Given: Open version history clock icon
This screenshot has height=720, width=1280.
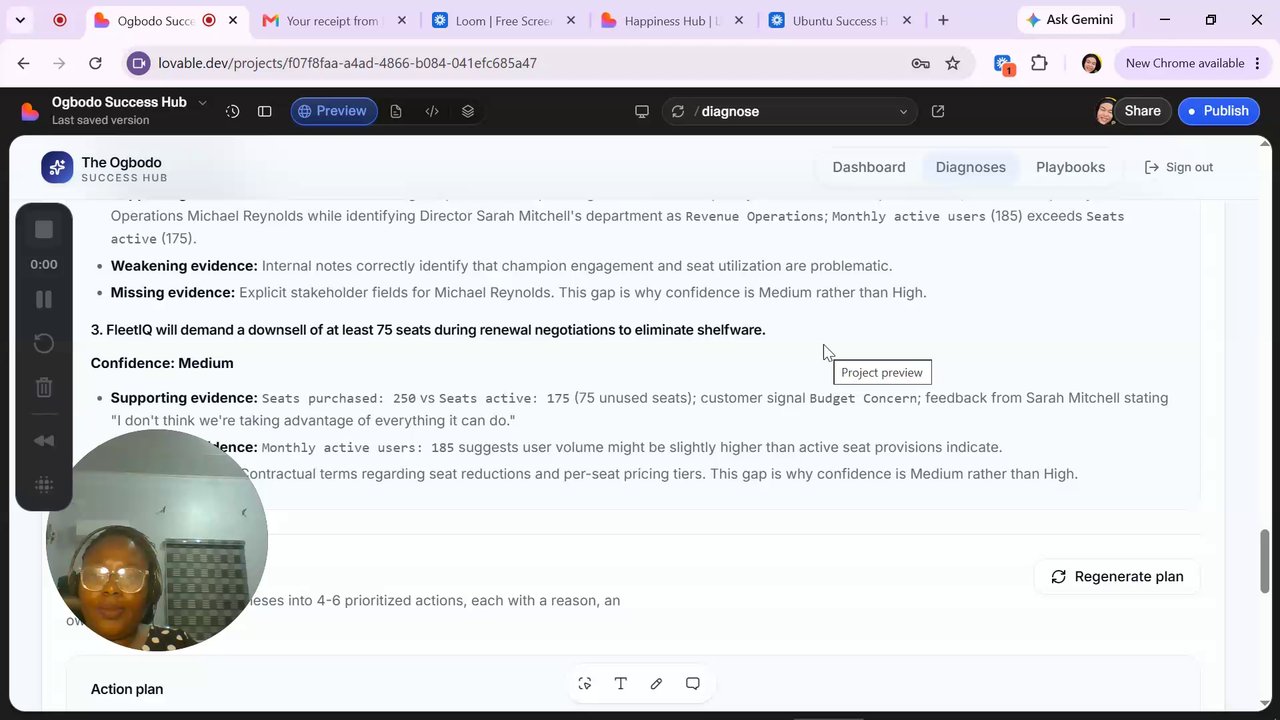Looking at the screenshot, I should pyautogui.click(x=233, y=111).
